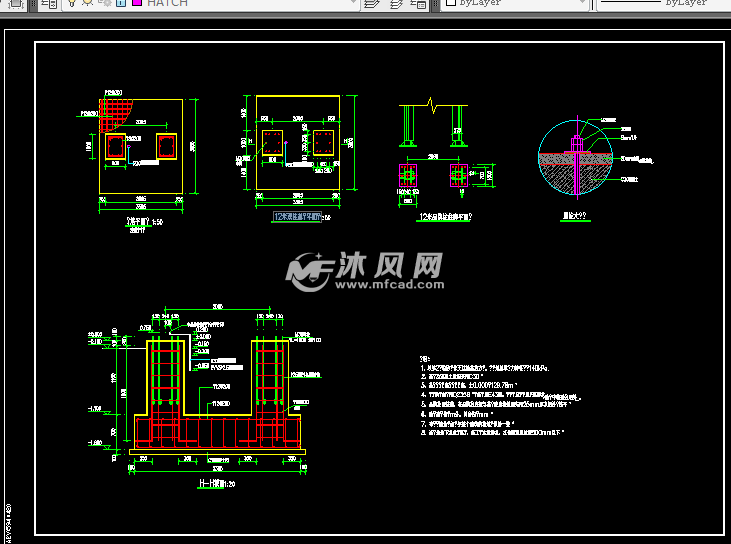The image size is (731, 544).
Task: Toggle the layer on/off lightbulb icon
Action: [71, 3]
